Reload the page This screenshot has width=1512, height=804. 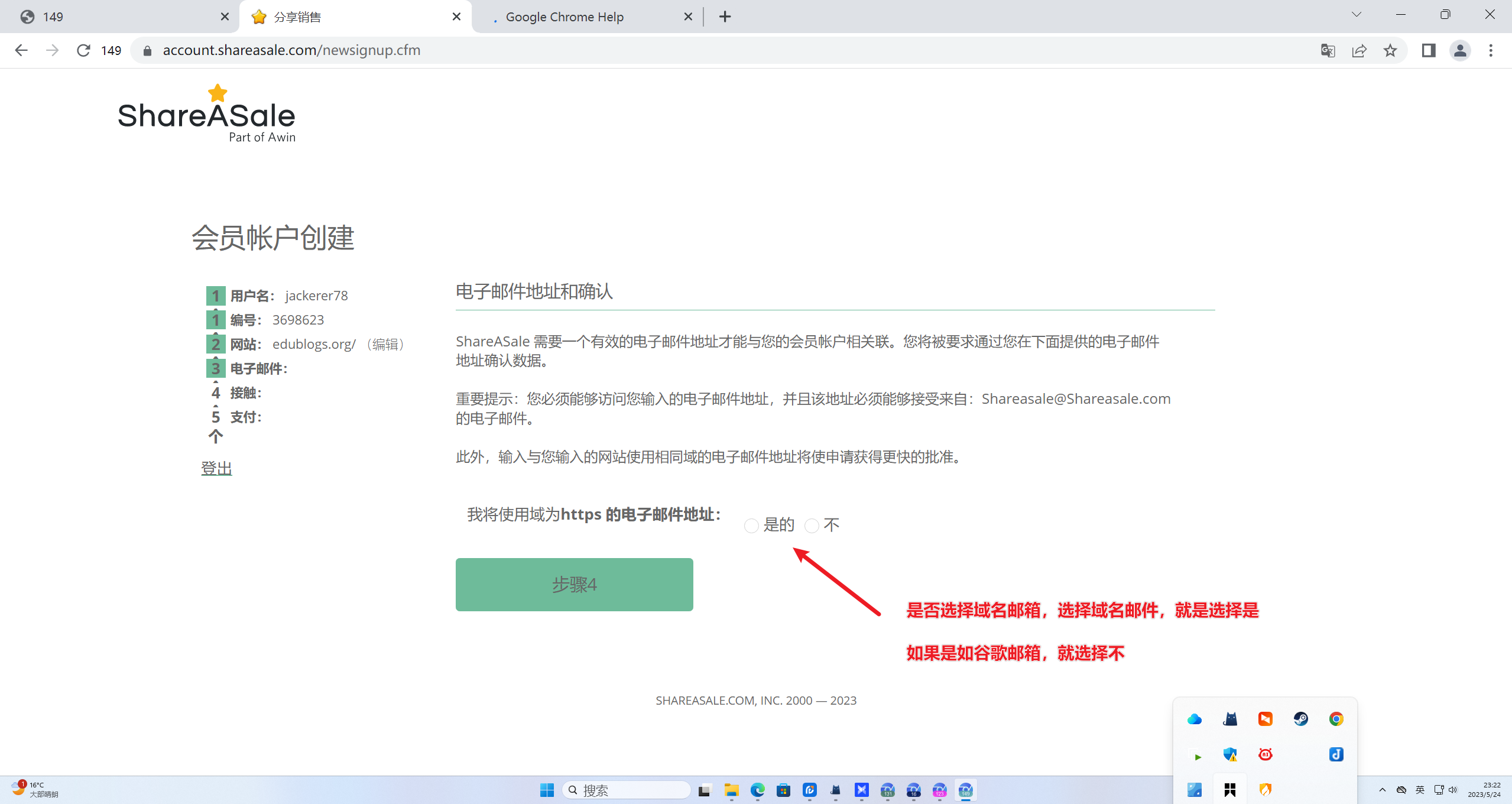[83, 50]
